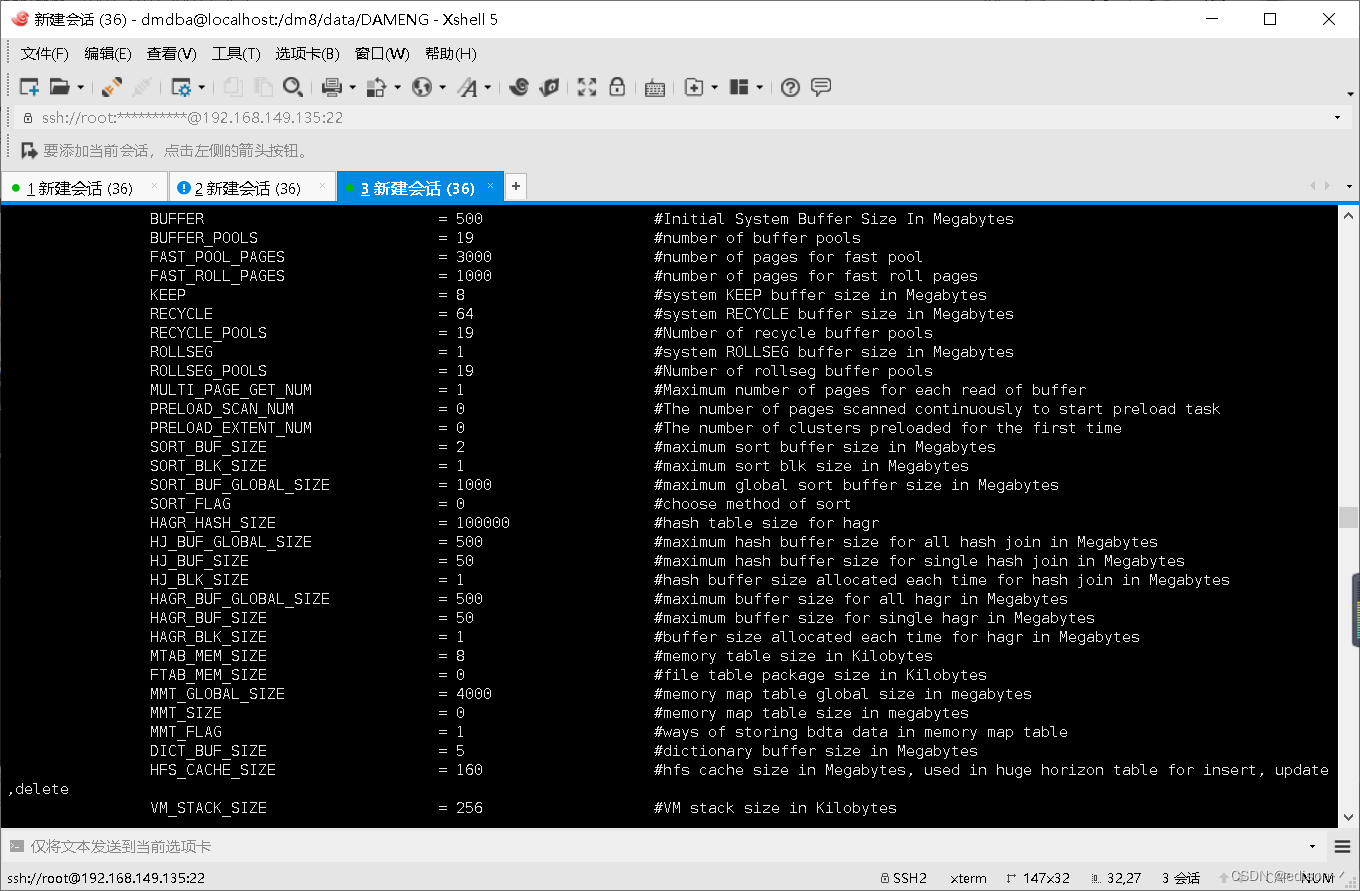Toggle full screen mode icon

(587, 88)
